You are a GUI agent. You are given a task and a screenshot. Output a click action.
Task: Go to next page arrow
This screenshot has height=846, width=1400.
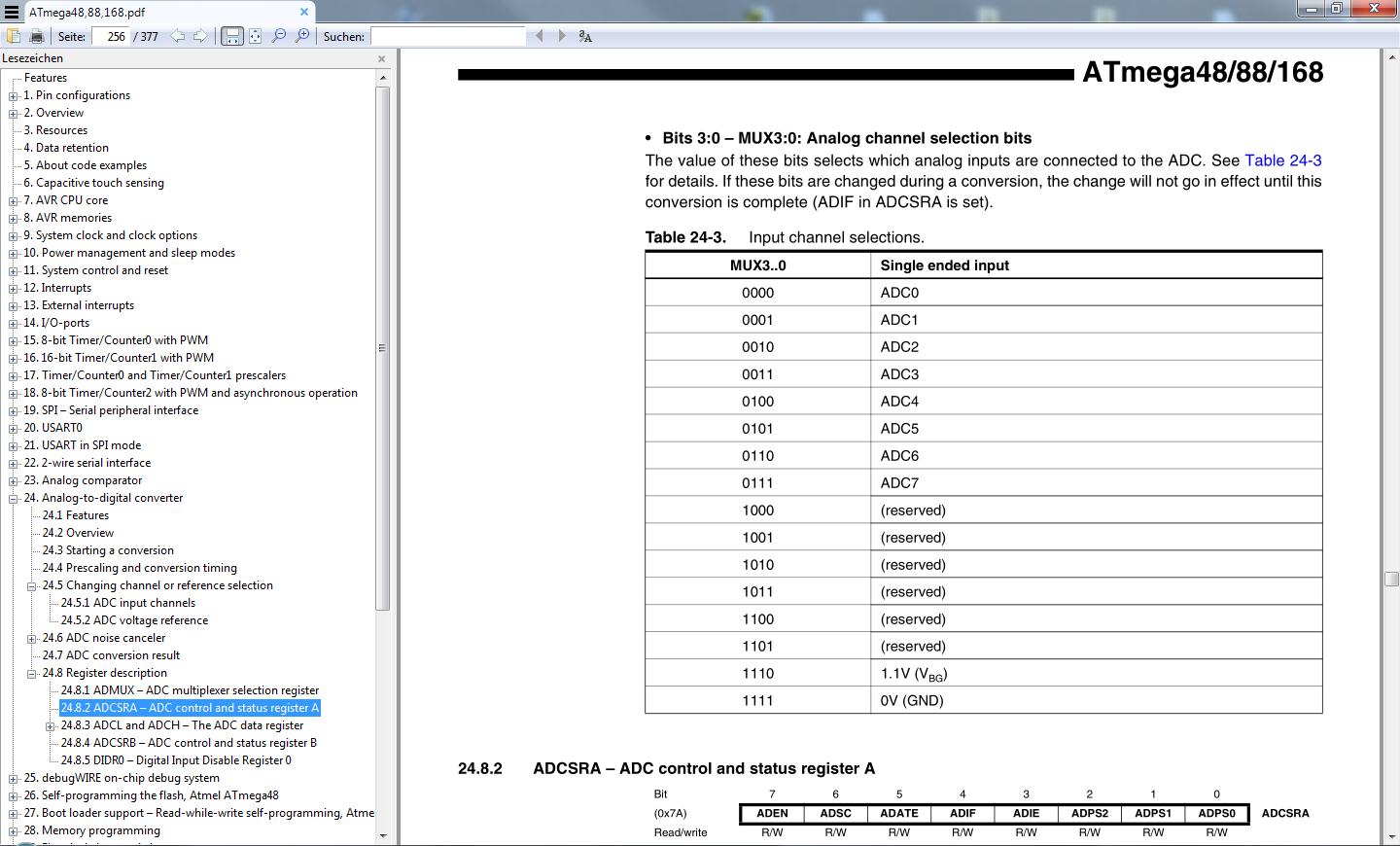tap(200, 36)
